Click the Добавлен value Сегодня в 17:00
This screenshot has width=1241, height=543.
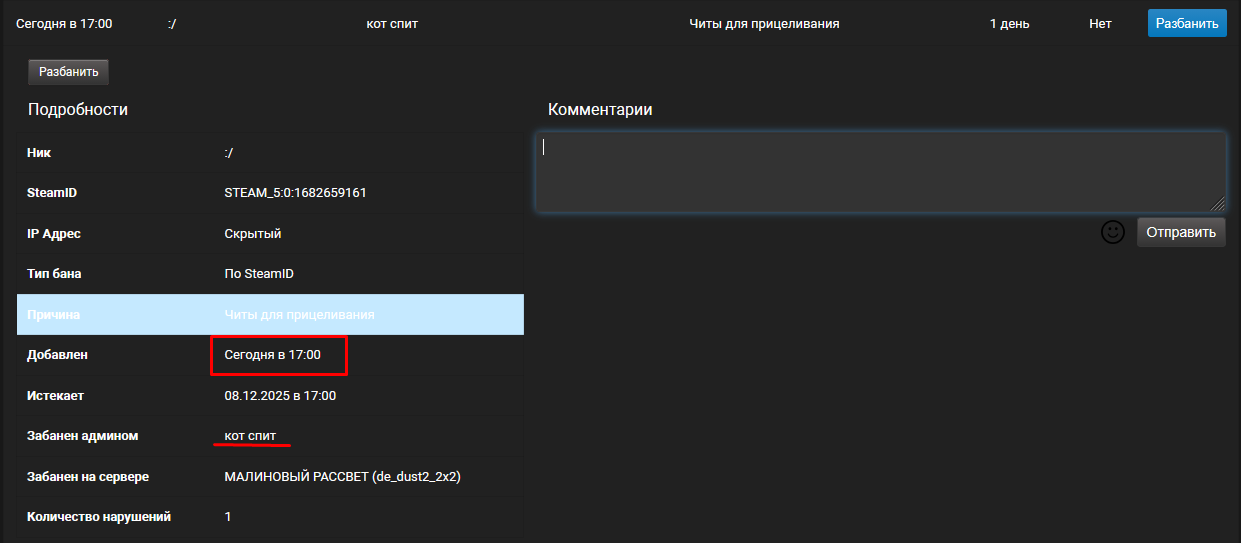point(272,355)
